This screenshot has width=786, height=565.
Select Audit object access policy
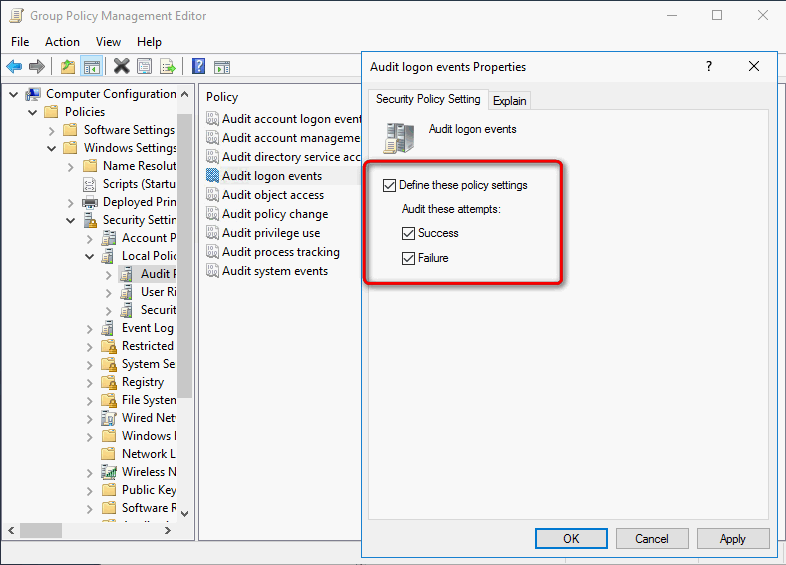273,195
